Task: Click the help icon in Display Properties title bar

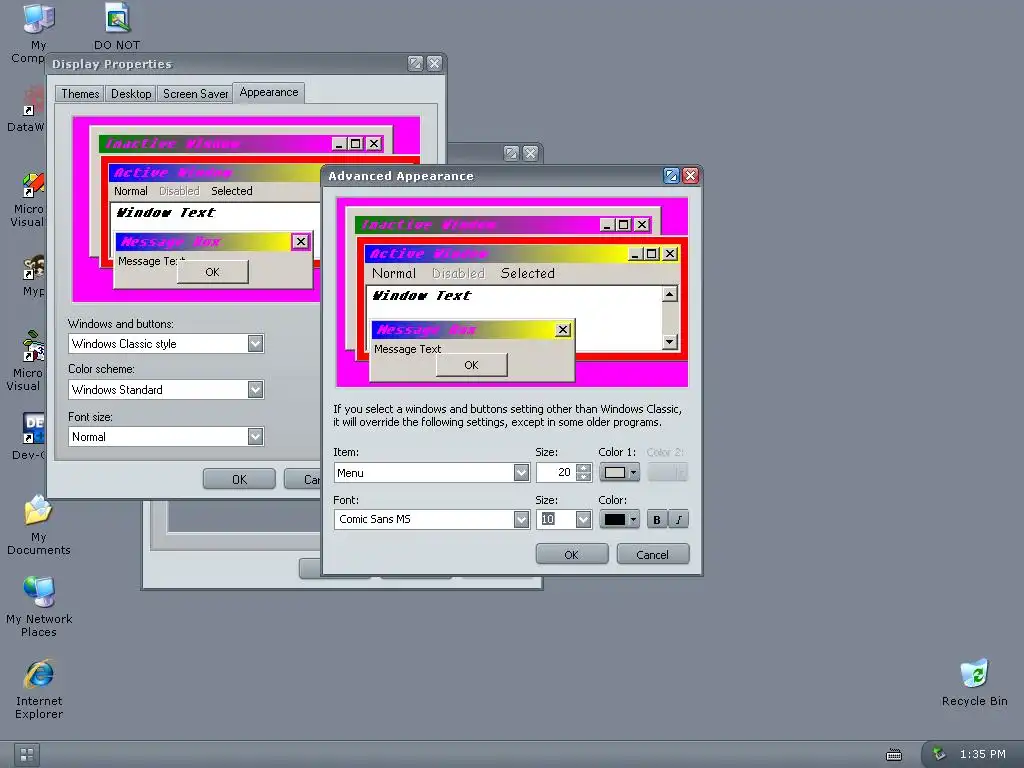Action: coord(415,63)
